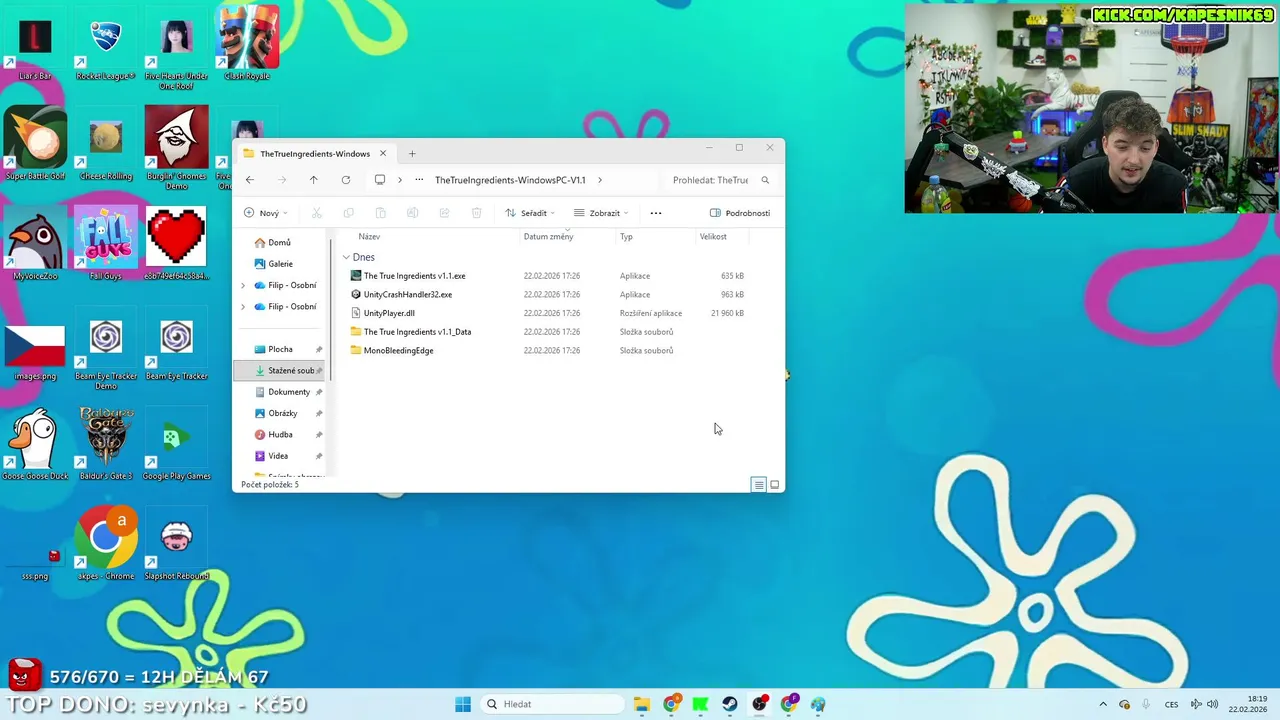Sort by Typ column header

(626, 237)
